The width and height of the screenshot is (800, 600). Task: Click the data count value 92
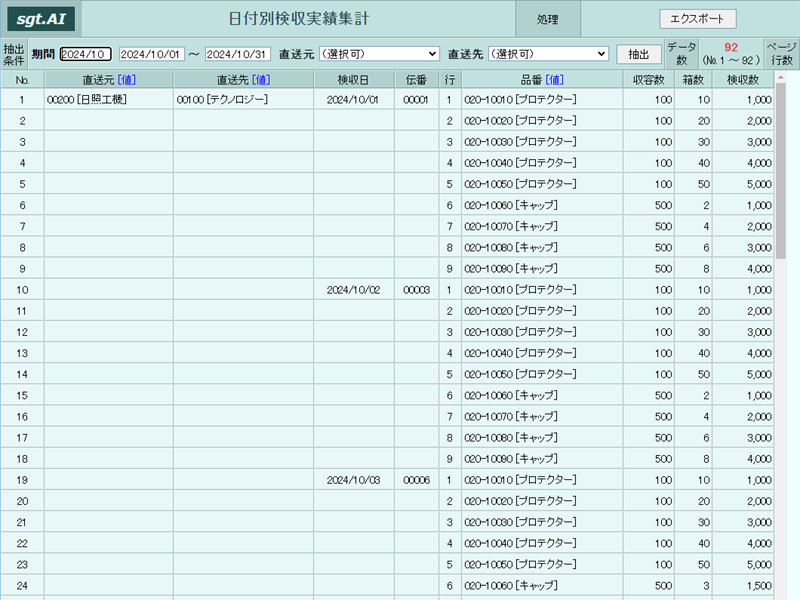(x=731, y=47)
